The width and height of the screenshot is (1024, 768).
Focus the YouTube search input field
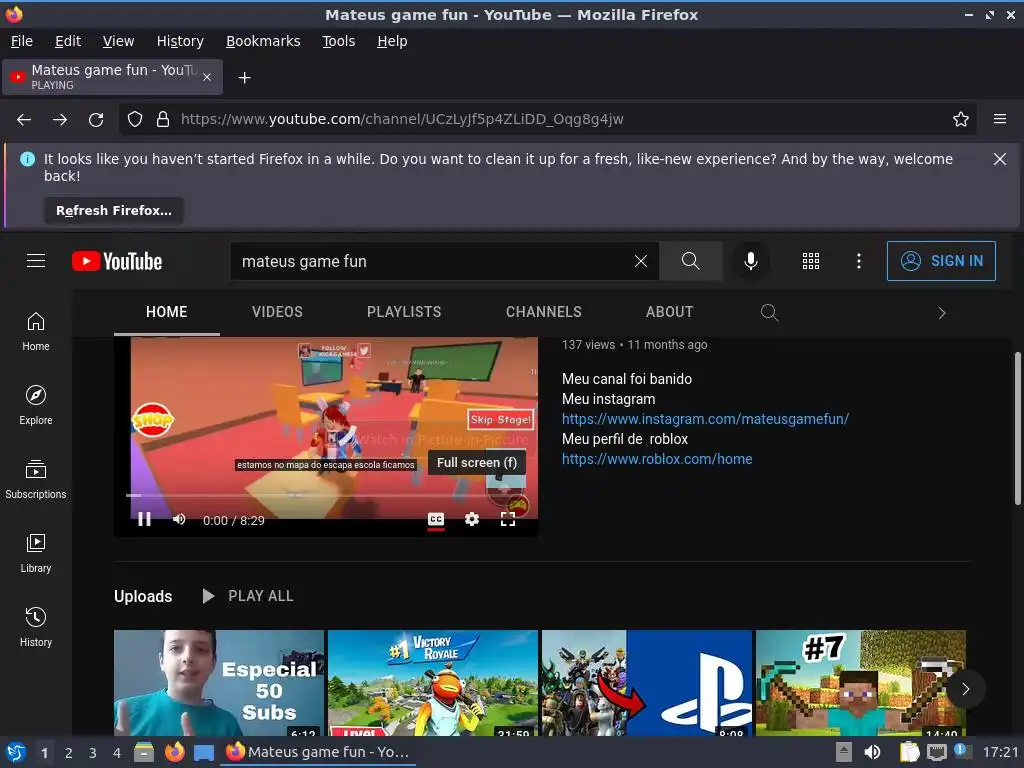[x=431, y=261]
